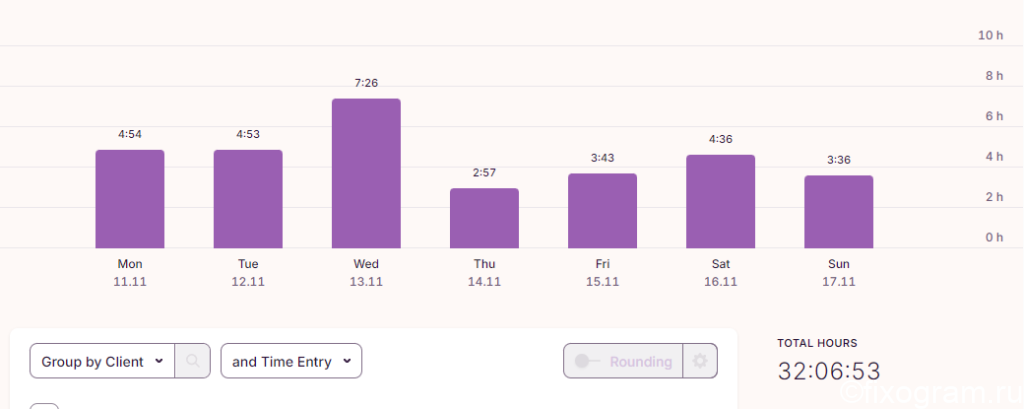Image resolution: width=1024 pixels, height=409 pixels.
Task: Expand the Group by Client dropdown
Action: [x=102, y=361]
